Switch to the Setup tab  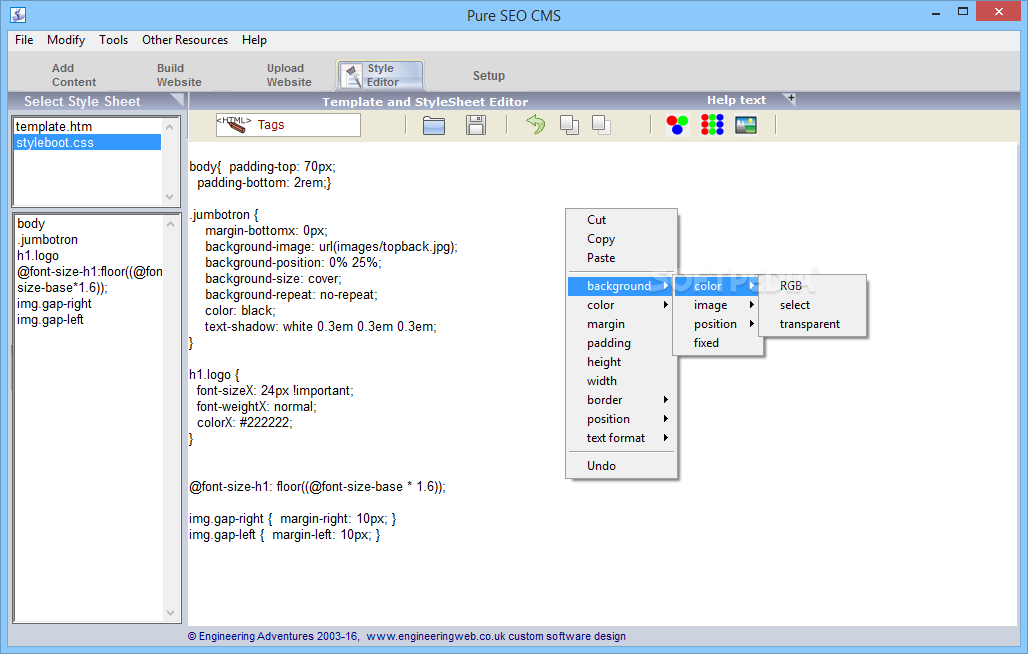click(488, 75)
